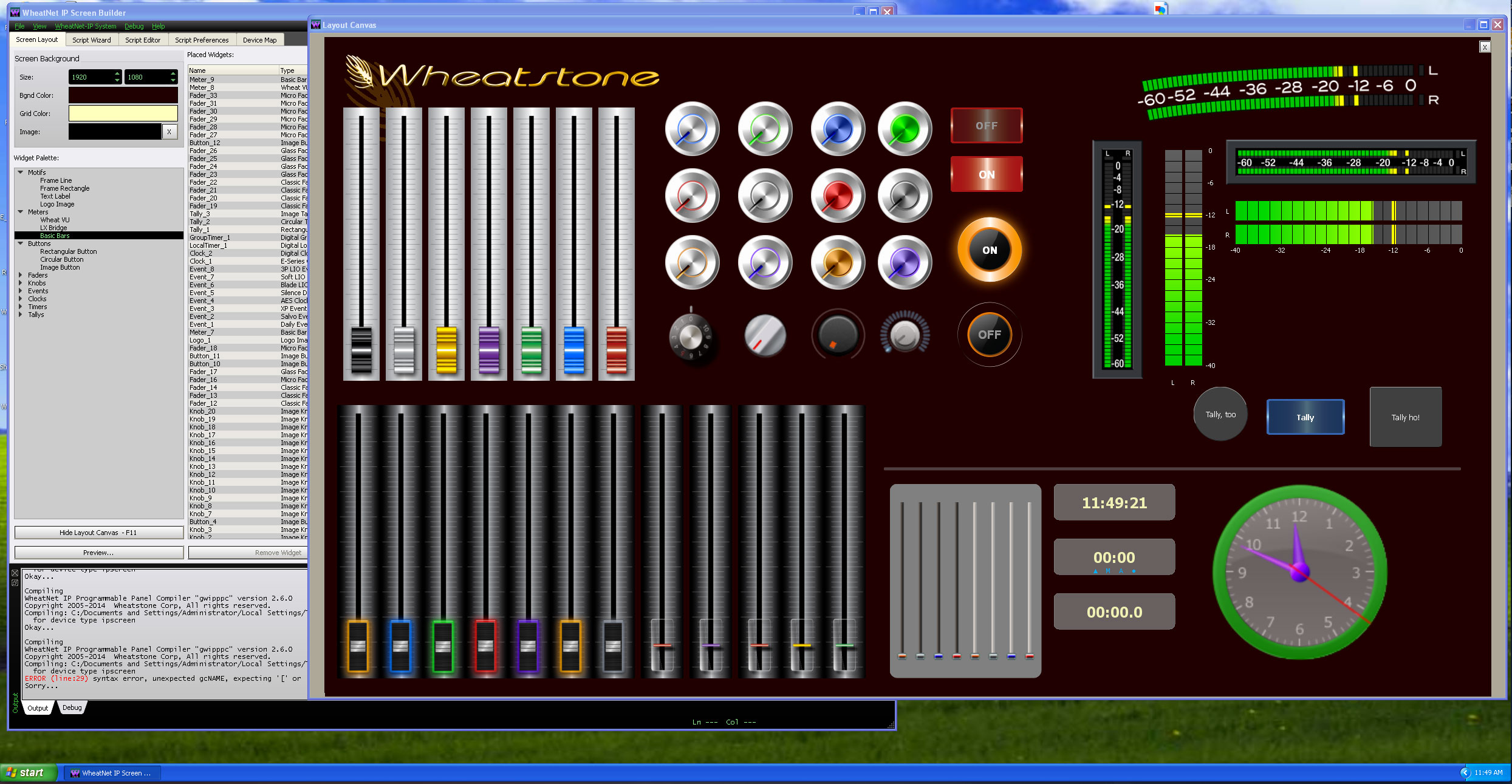Toggle the red rectangular ON button

click(986, 174)
